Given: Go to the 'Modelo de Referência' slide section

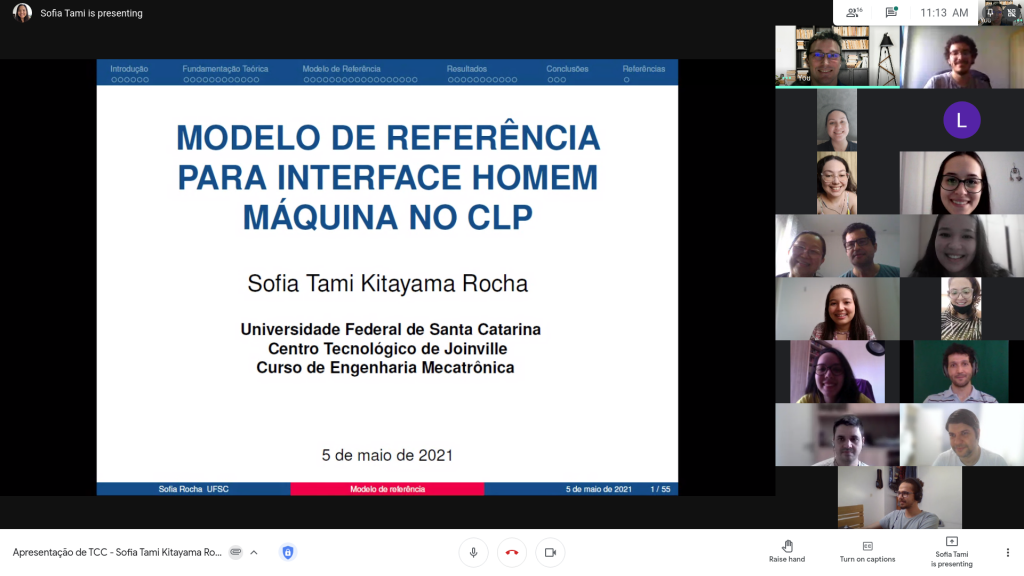Looking at the screenshot, I should click(342, 69).
